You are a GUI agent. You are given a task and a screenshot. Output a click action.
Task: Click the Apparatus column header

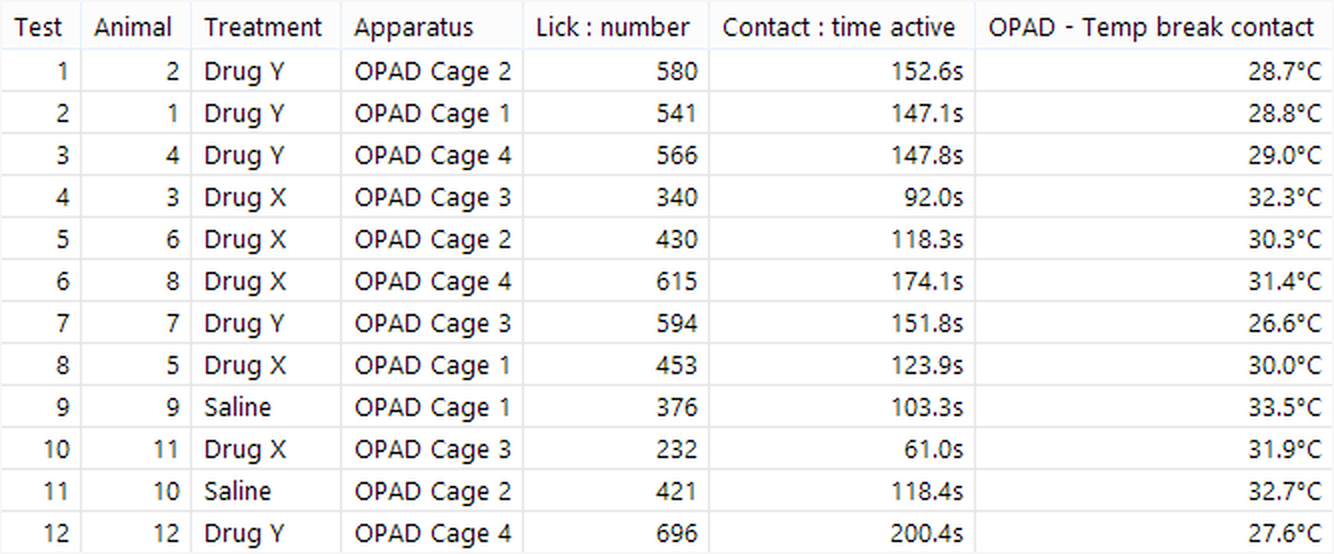(413, 27)
